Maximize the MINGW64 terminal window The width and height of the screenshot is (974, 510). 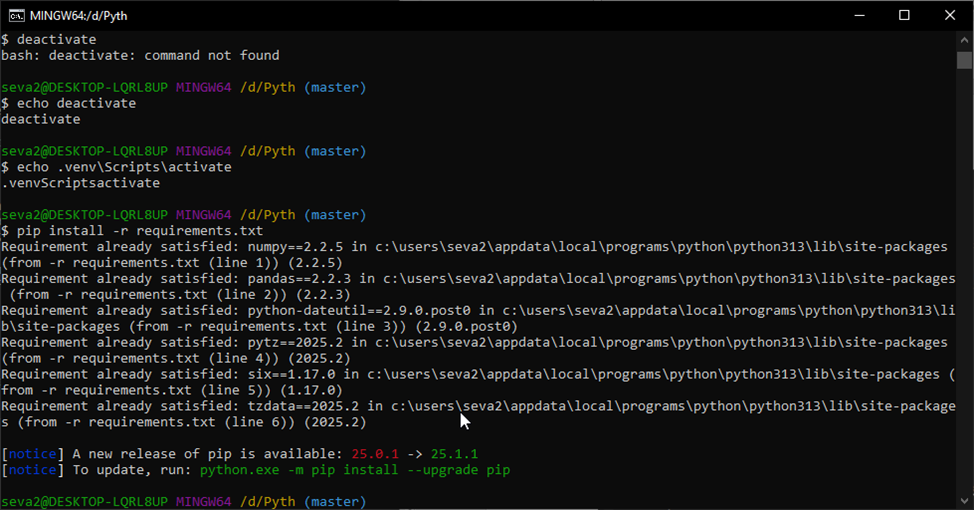[x=904, y=15]
